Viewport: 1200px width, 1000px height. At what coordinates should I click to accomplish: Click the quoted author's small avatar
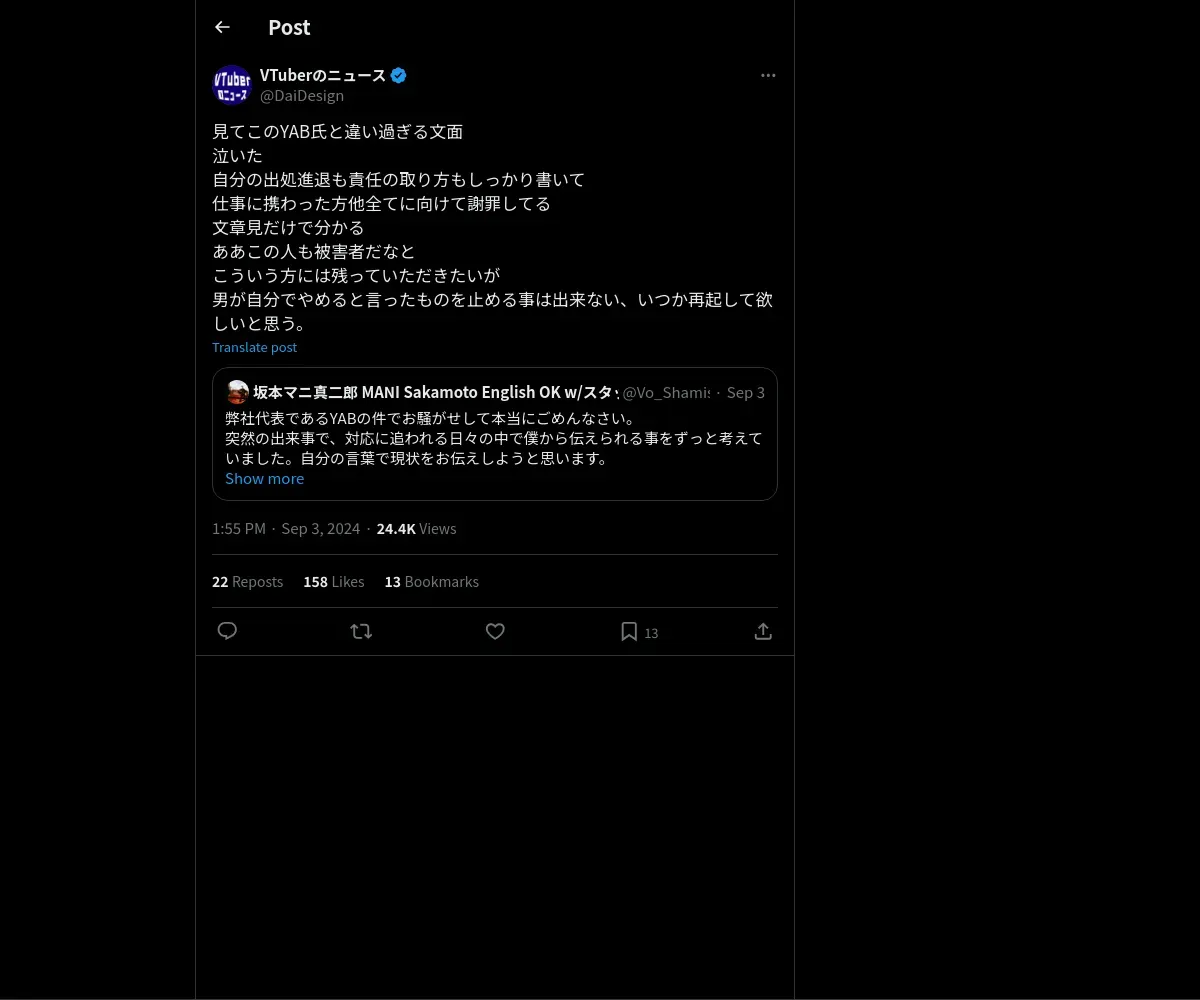(237, 392)
